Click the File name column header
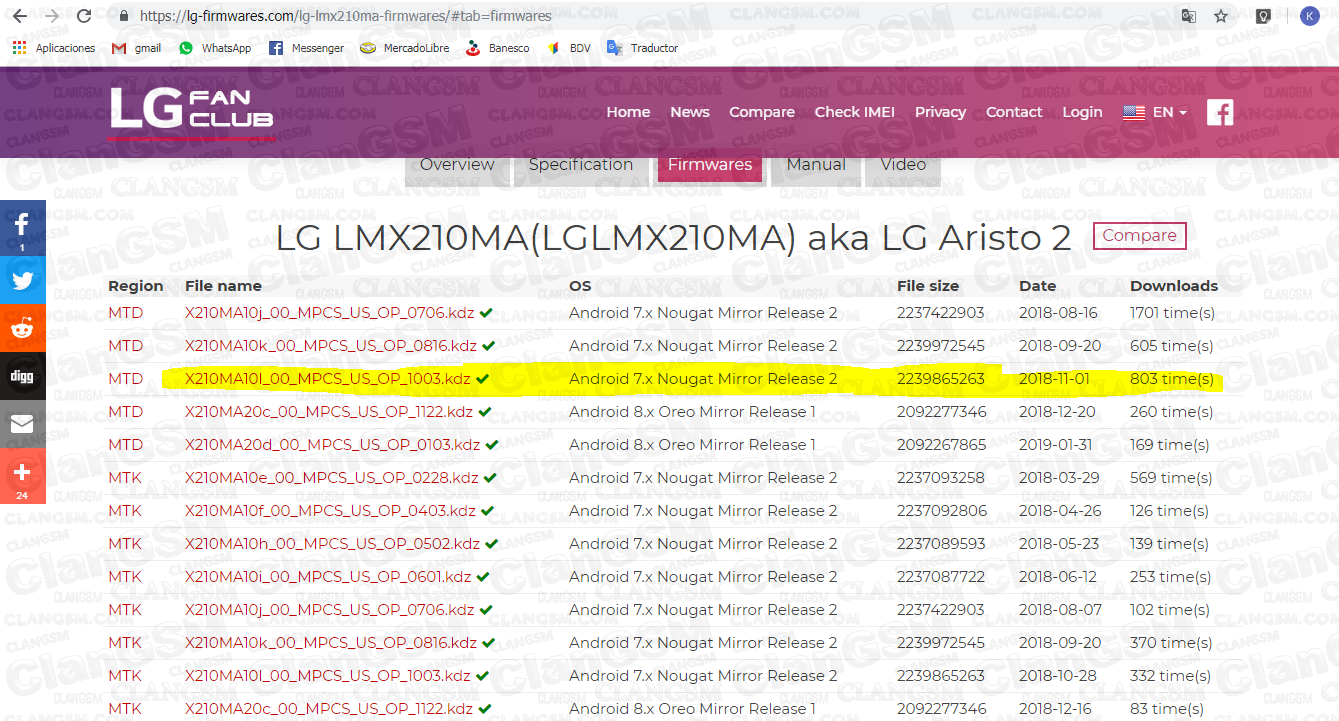The image size is (1339, 721). pyautogui.click(x=223, y=286)
